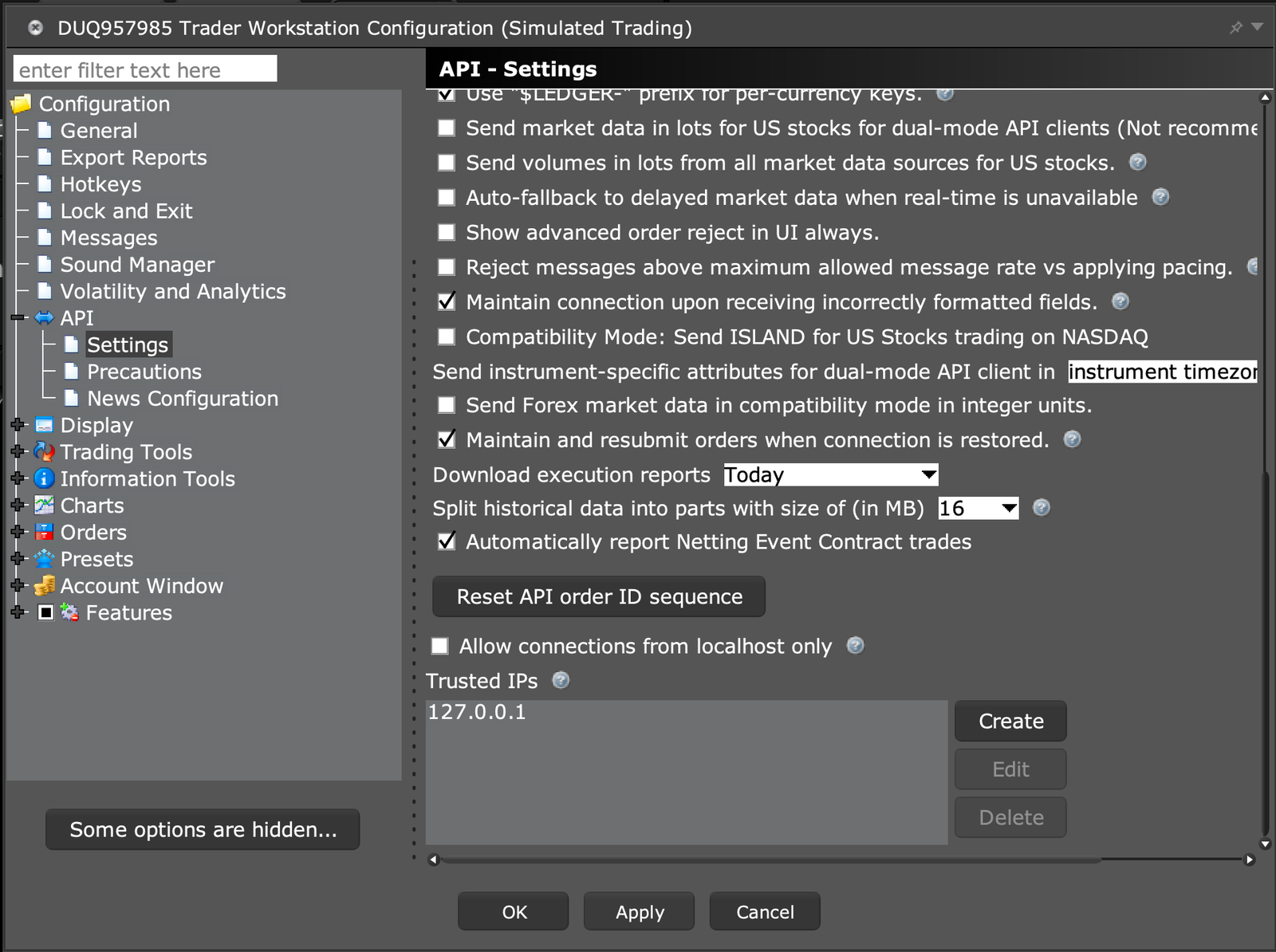Click the Precautions page icon
Screen dimensions: 1276x952
71,371
